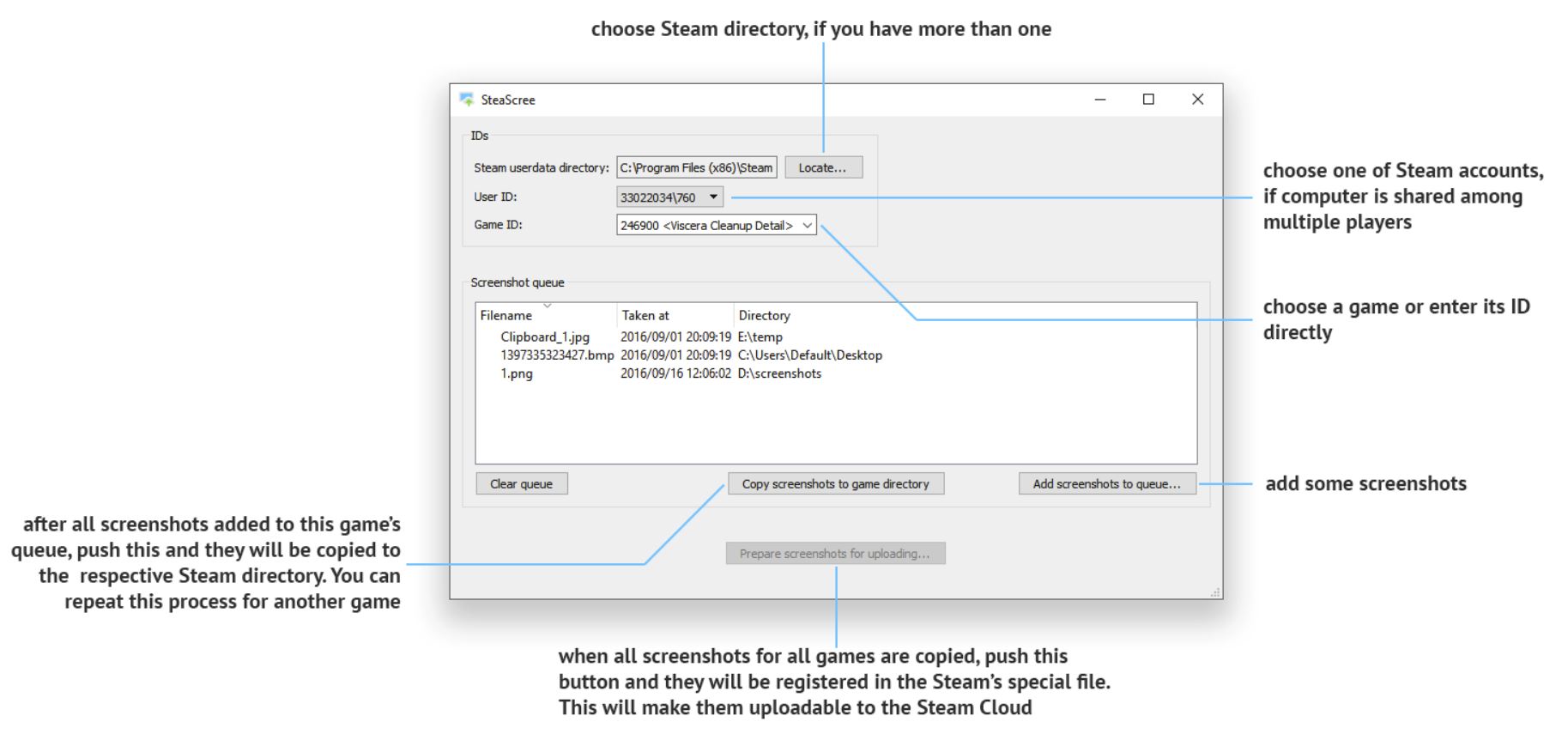
Task: Click Prepare screenshots for uploading... button
Action: pos(835,554)
